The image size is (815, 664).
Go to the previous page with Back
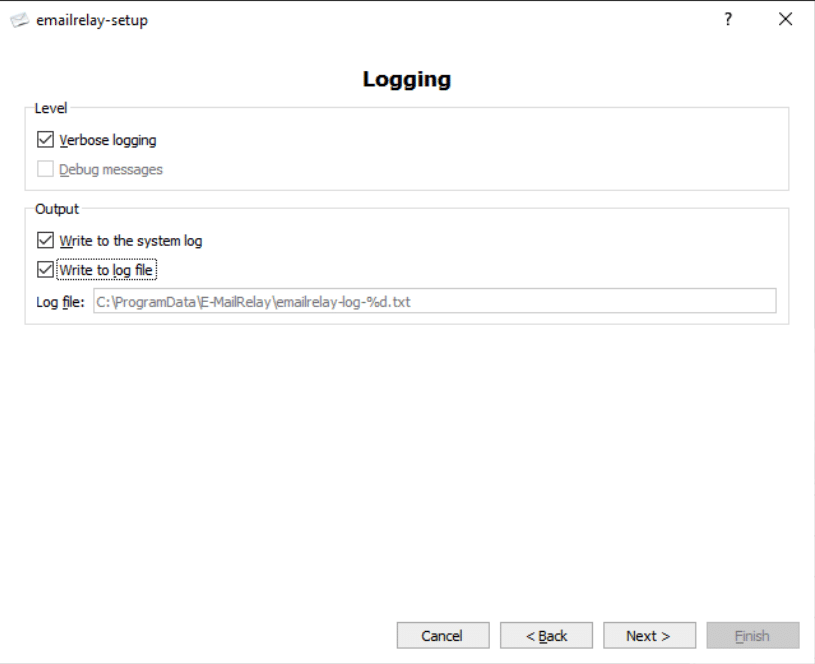point(546,635)
